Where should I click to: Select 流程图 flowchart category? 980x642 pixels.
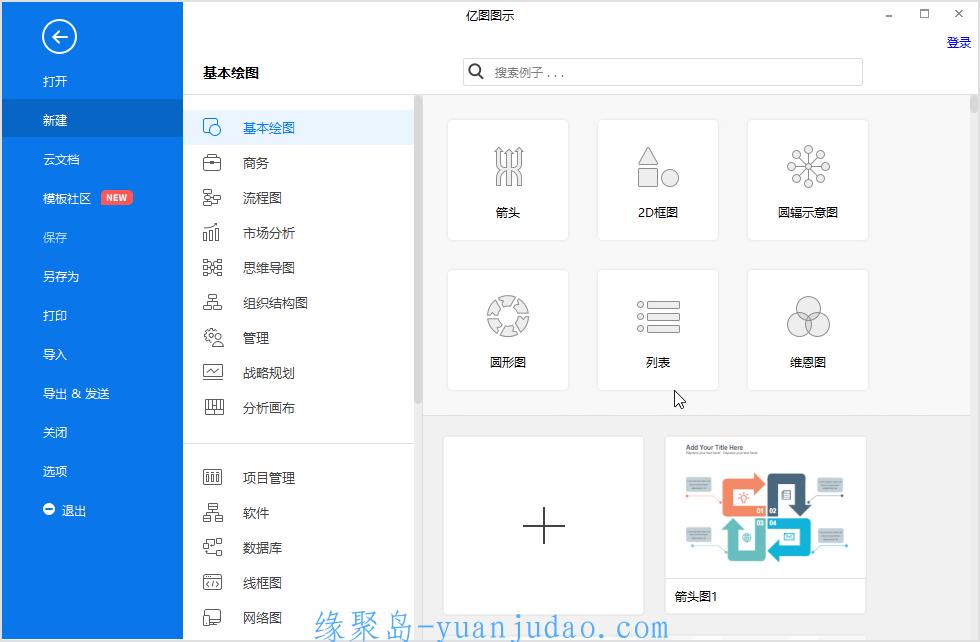[x=262, y=198]
